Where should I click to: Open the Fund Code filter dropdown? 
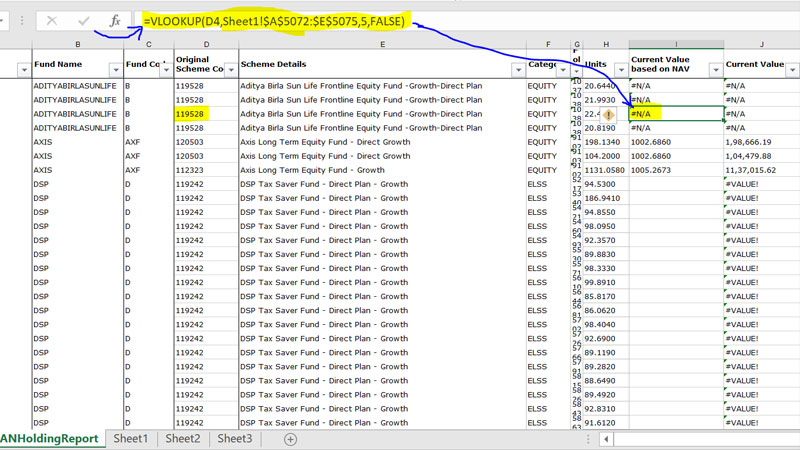[x=166, y=70]
